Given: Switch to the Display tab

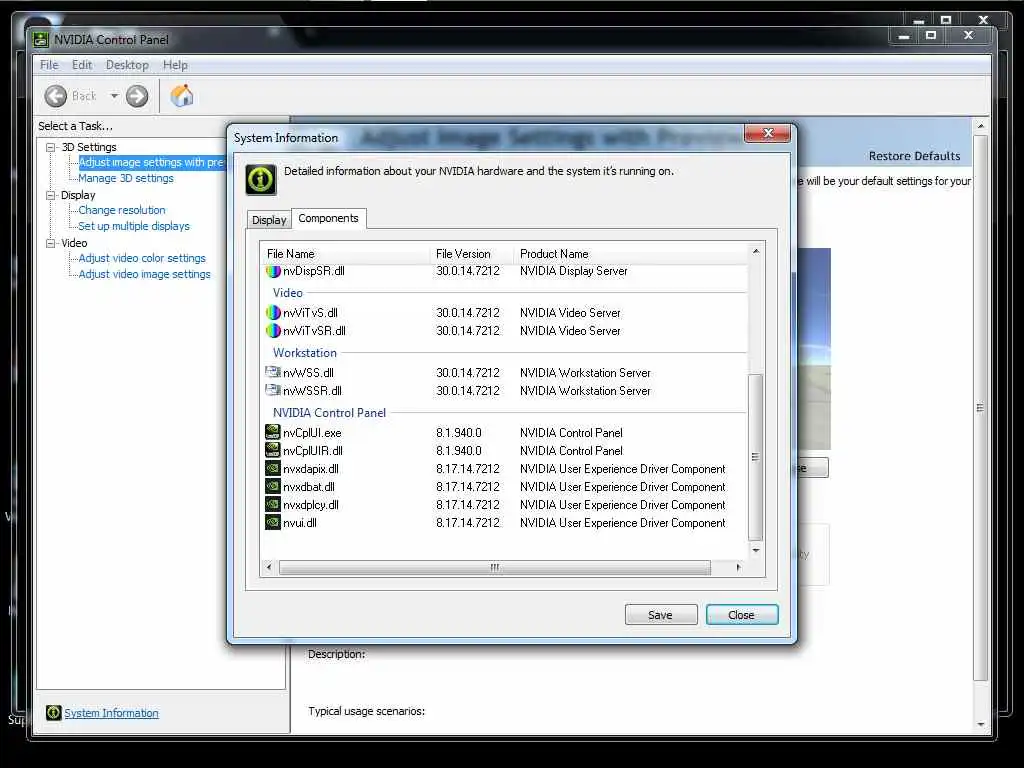Looking at the screenshot, I should (x=269, y=220).
